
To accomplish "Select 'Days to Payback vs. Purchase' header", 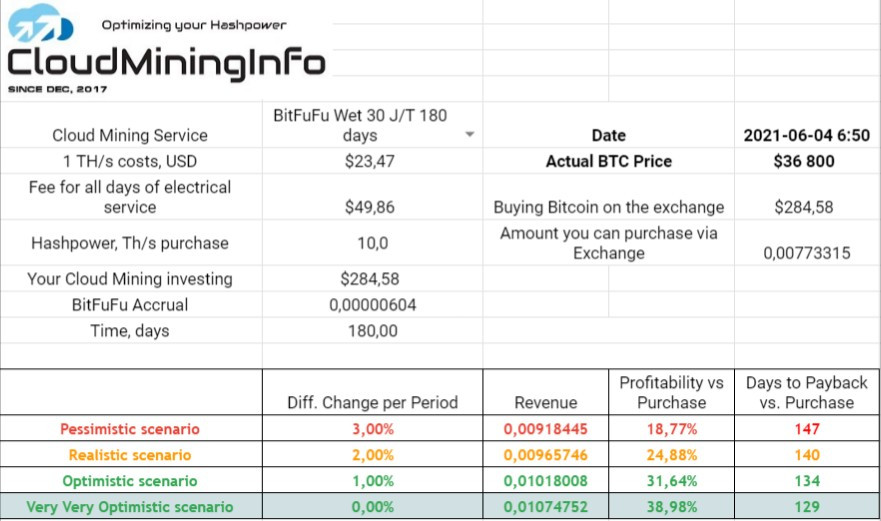I will point(807,392).
